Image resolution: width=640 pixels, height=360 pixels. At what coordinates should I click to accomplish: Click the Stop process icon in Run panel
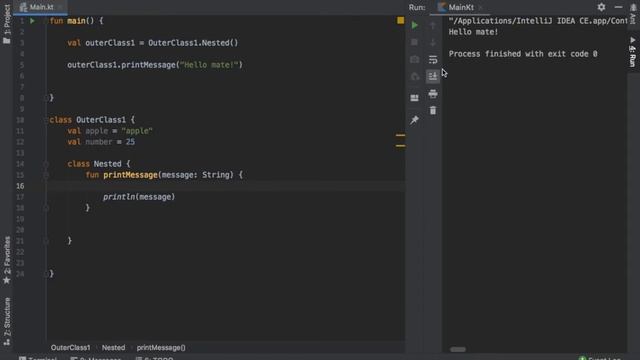pos(415,42)
